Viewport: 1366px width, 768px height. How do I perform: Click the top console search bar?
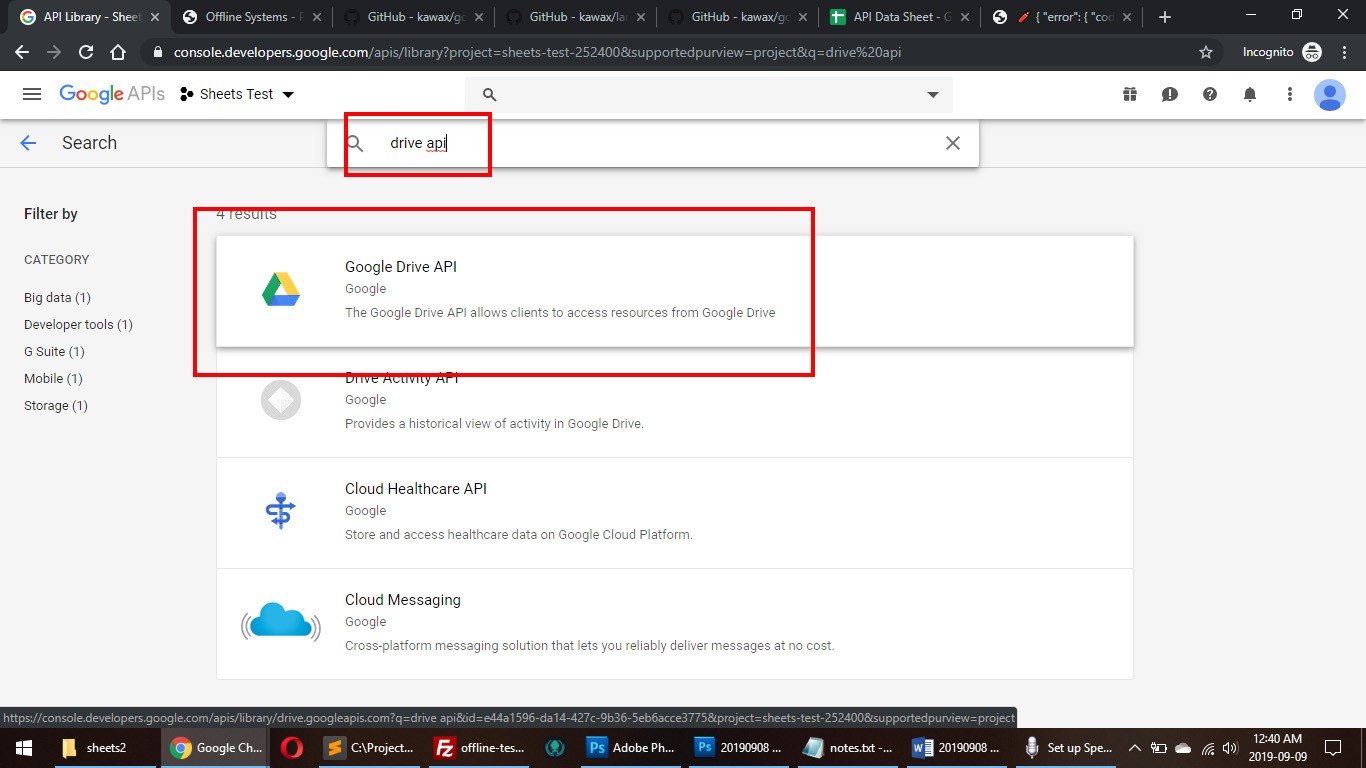pos(709,94)
